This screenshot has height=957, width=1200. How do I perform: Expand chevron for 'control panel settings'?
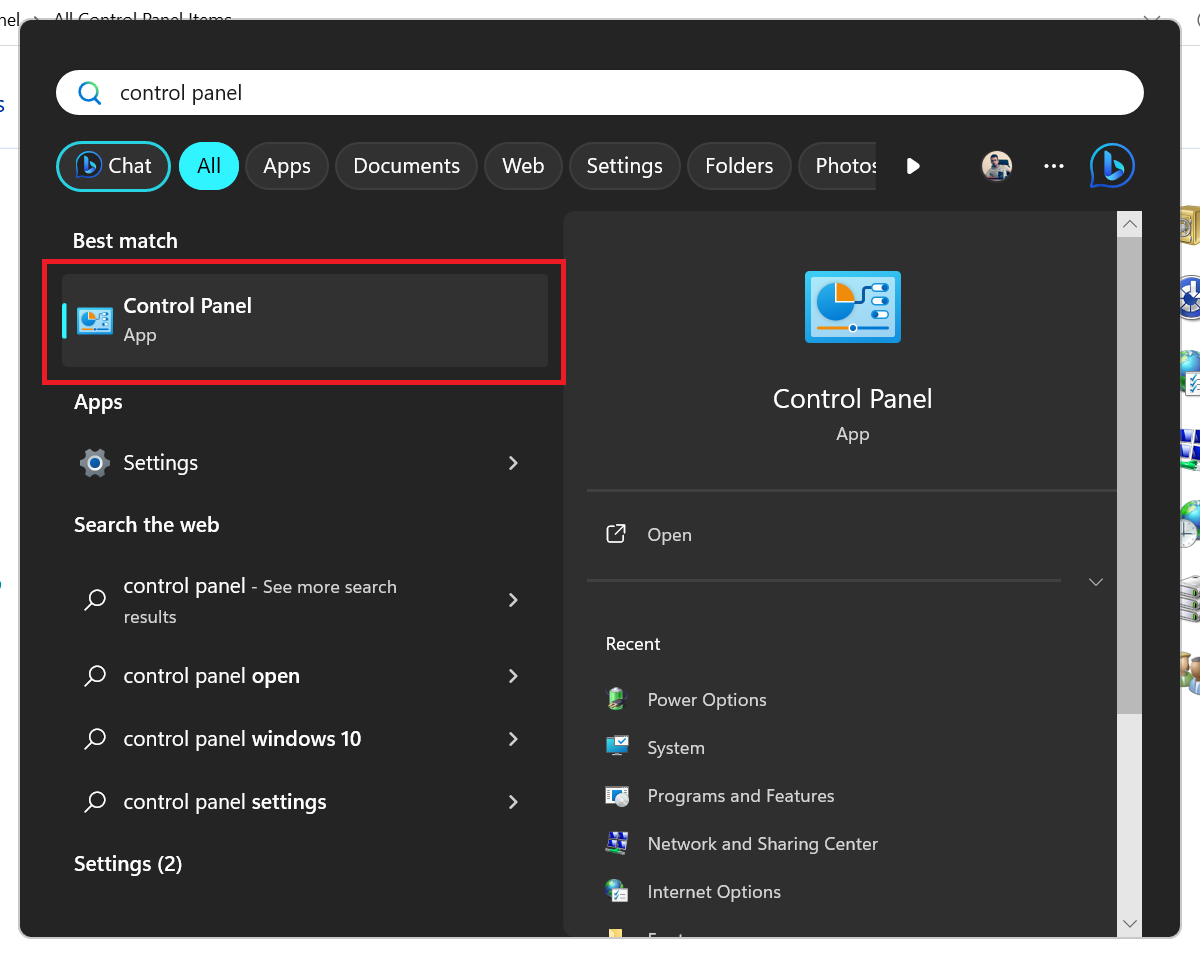[x=513, y=802]
